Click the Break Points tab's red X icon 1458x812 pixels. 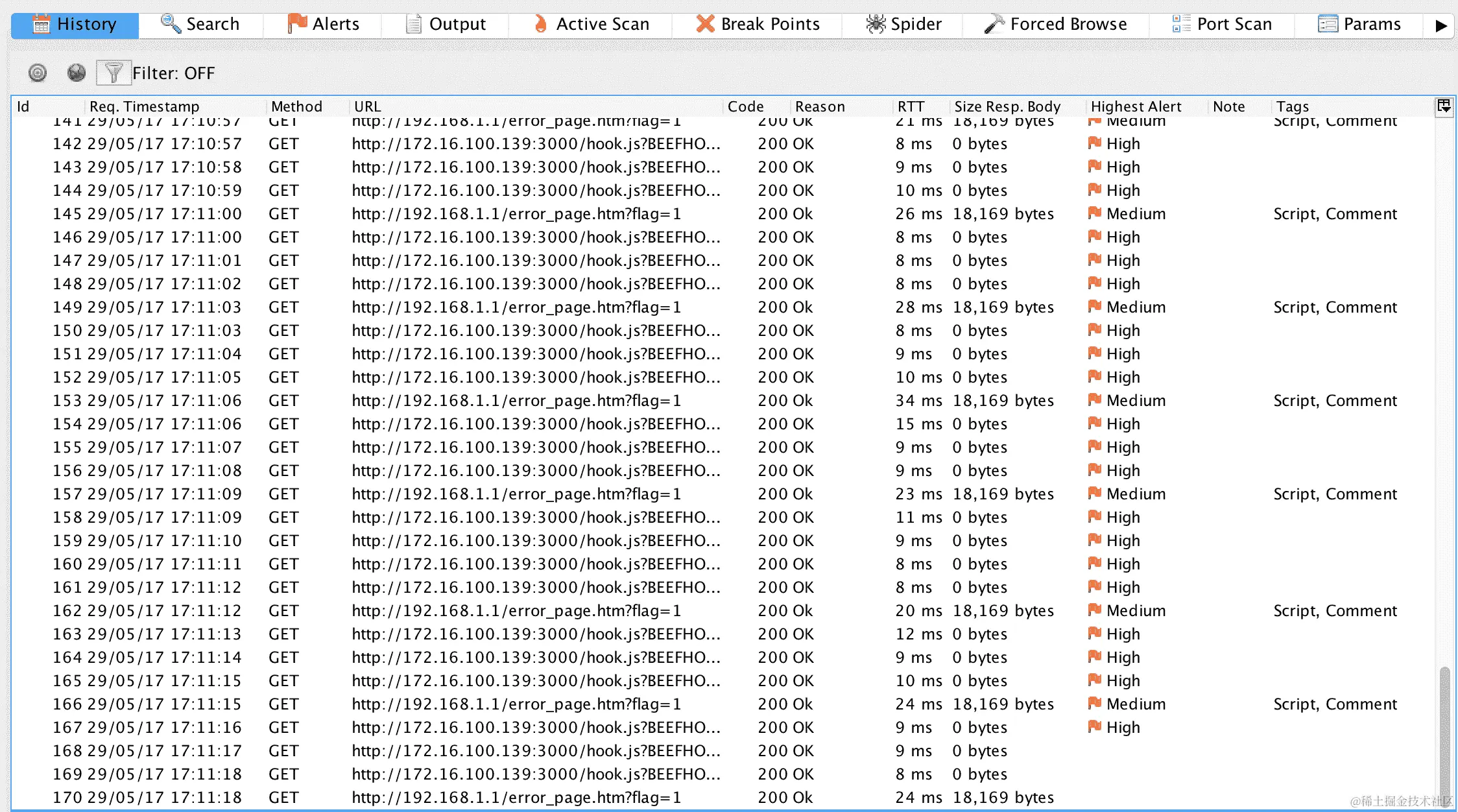pos(705,24)
